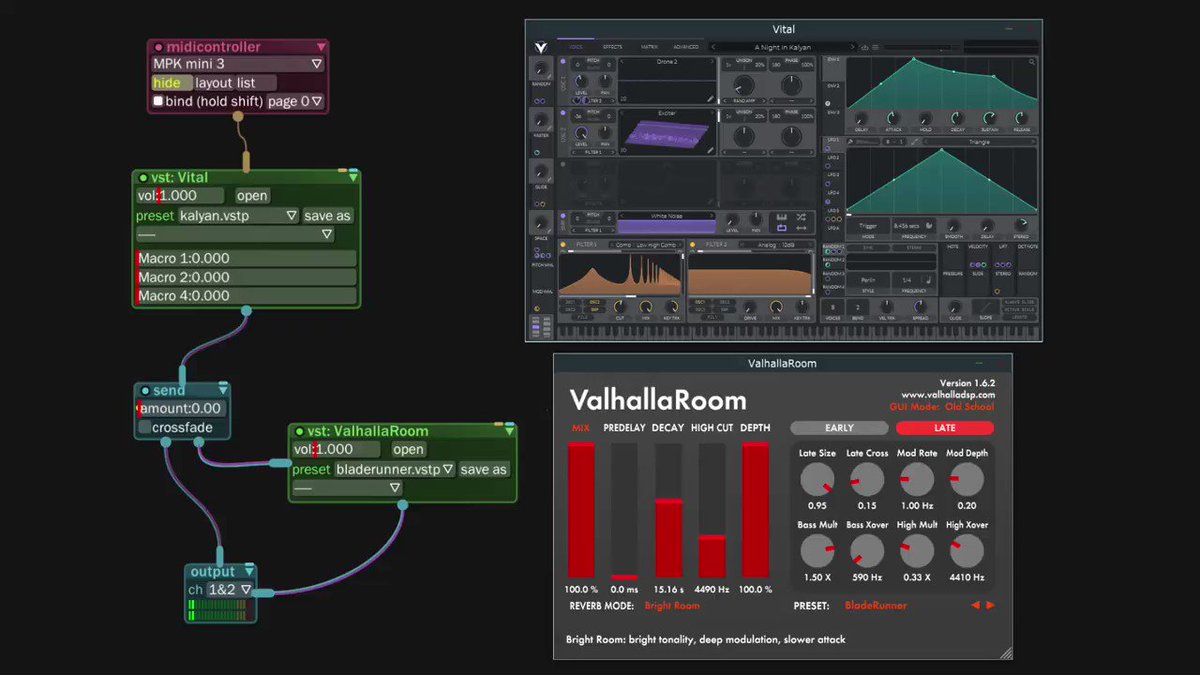Turn the Late Size knob
Image resolution: width=1200 pixels, height=675 pixels.
click(x=816, y=480)
